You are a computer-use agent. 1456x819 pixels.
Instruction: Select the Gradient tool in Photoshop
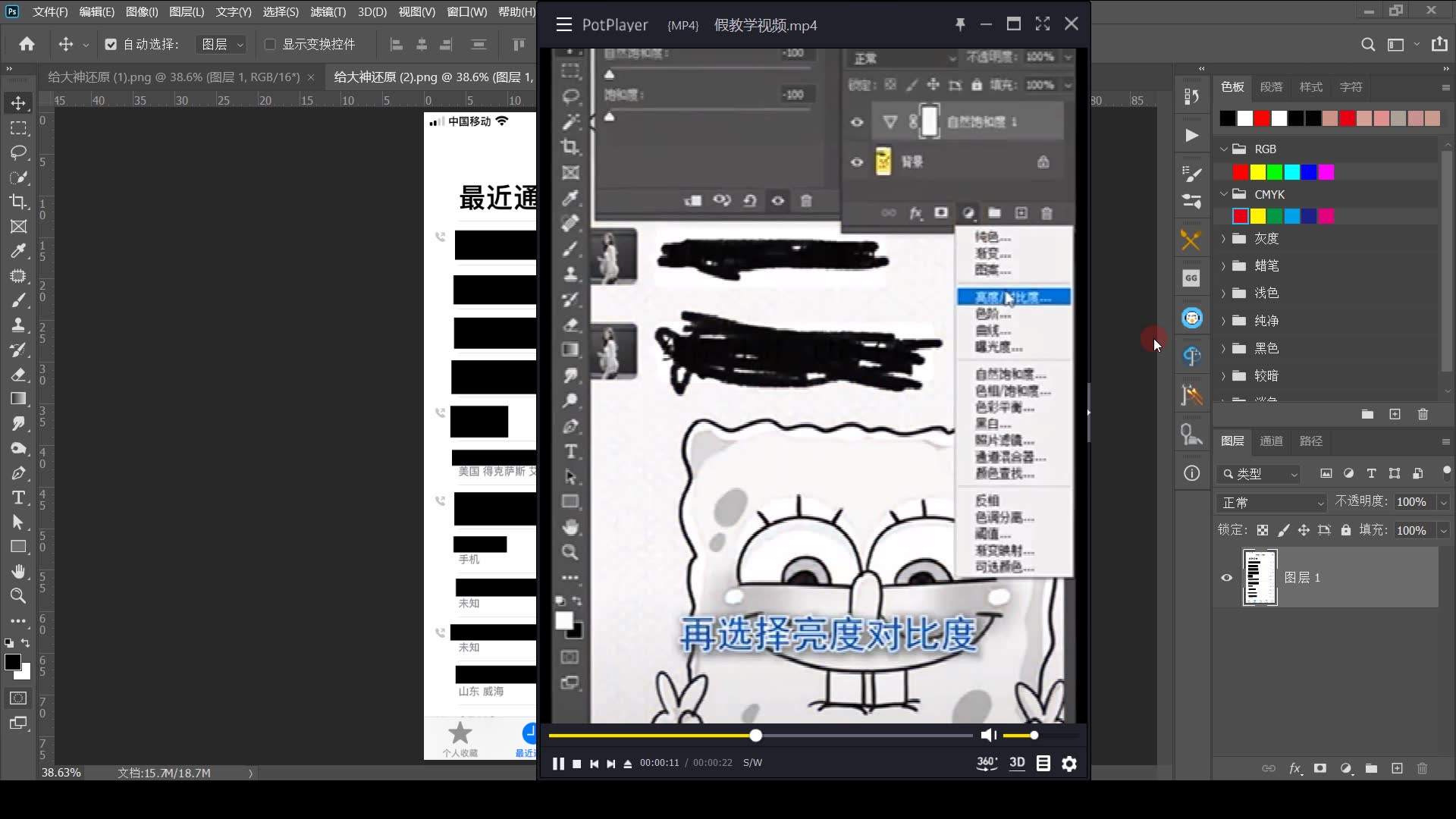coord(18,399)
